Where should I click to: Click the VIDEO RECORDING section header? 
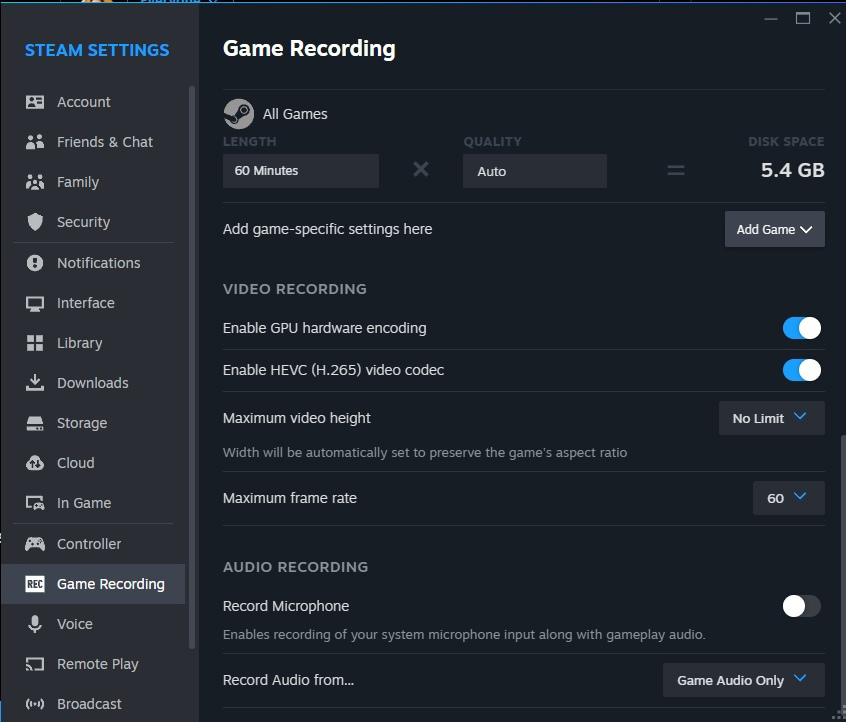point(295,289)
